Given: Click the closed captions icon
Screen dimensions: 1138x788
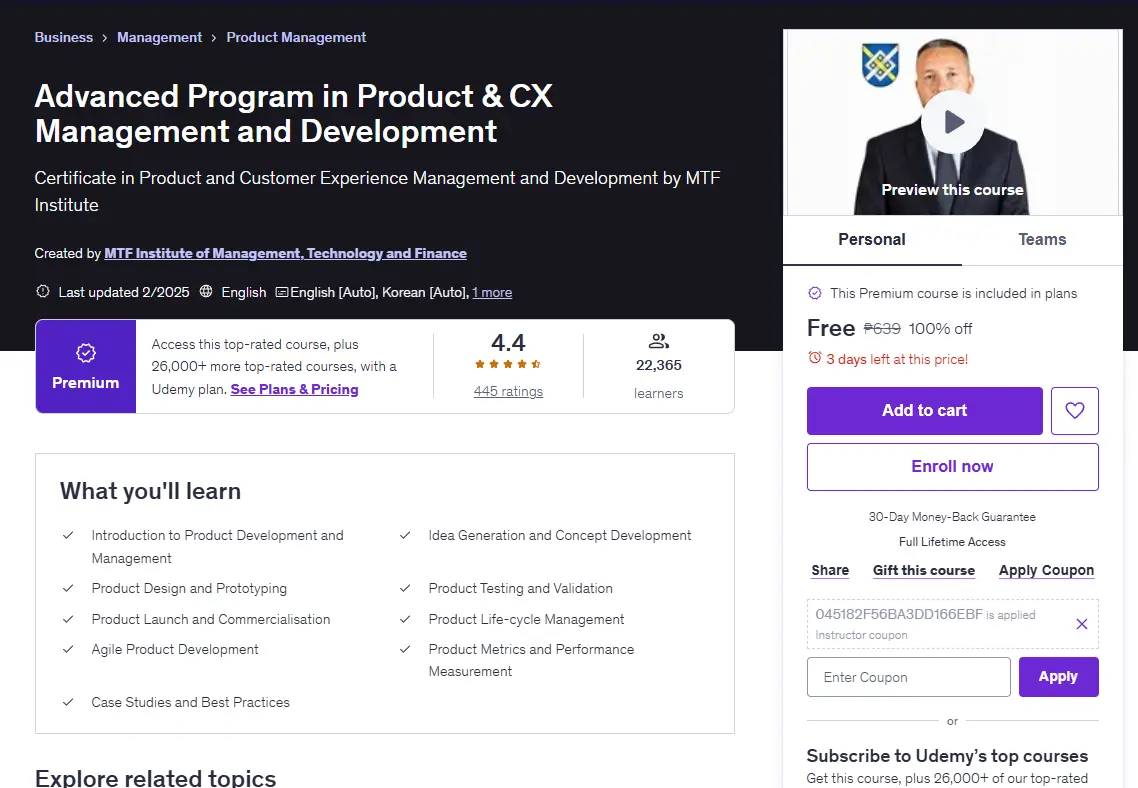Looking at the screenshot, I should pos(282,292).
